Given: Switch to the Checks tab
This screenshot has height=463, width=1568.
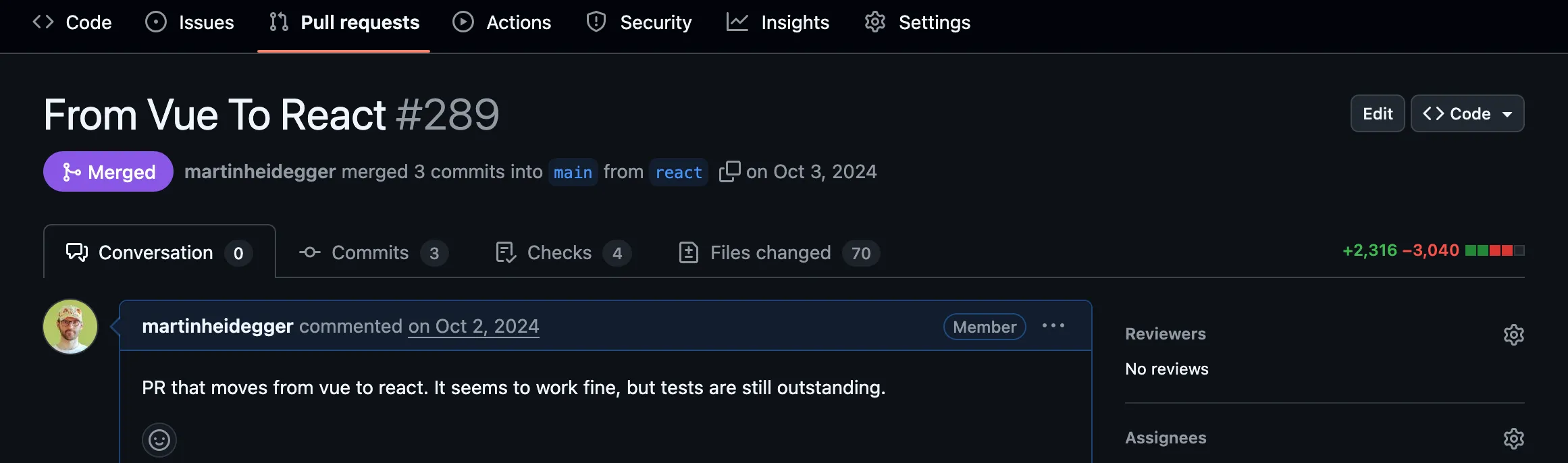Looking at the screenshot, I should tap(559, 252).
